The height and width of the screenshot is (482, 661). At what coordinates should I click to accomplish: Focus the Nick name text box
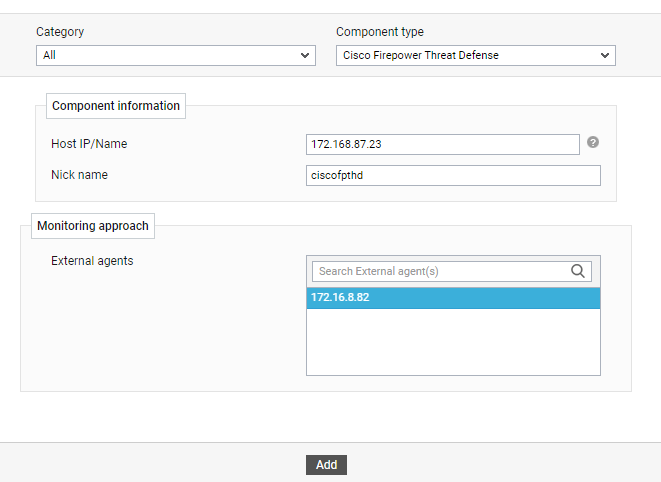(x=453, y=176)
